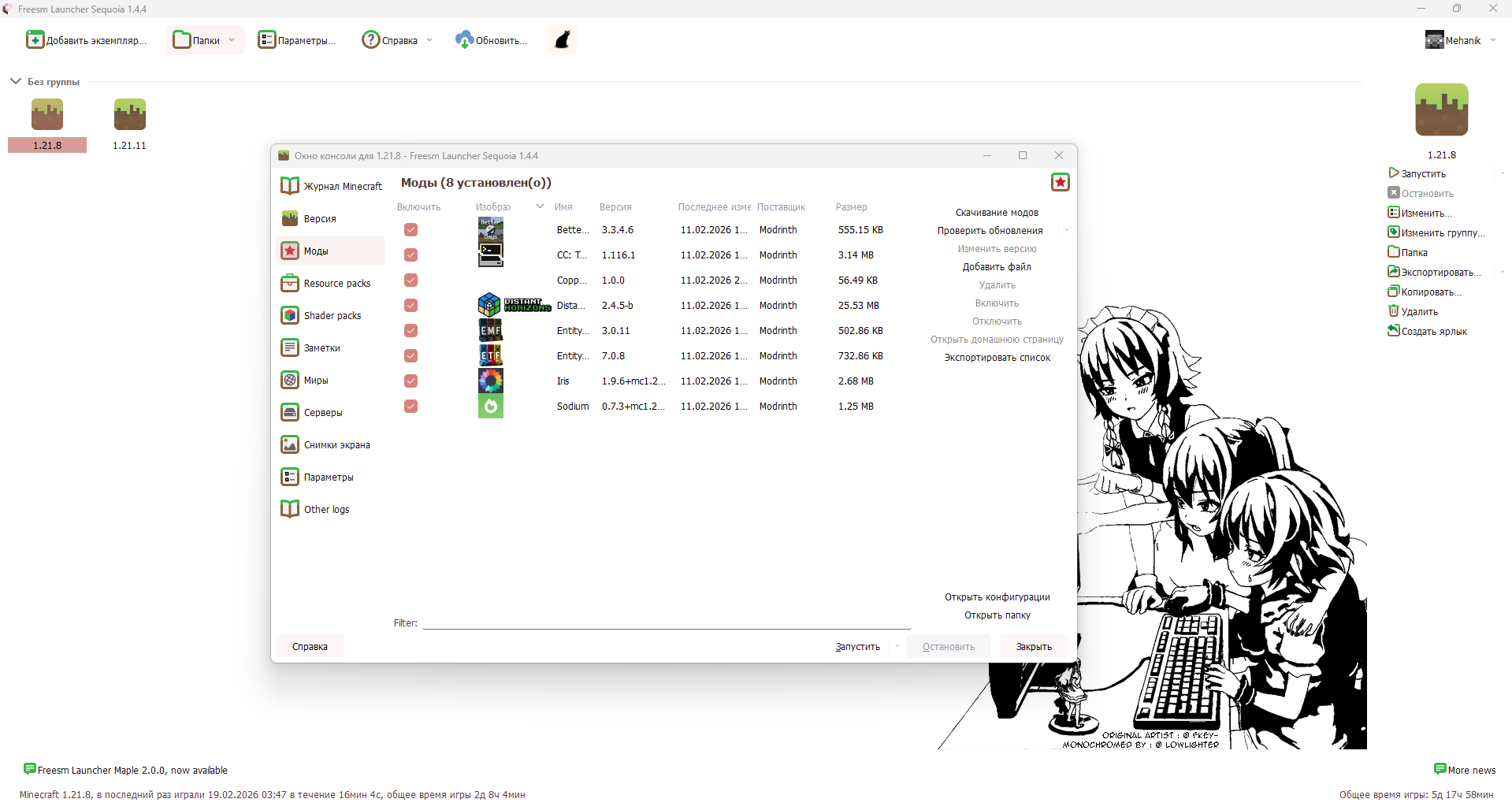This screenshot has width=1512, height=810.
Task: Sort mods by Имя column header
Action: click(563, 207)
